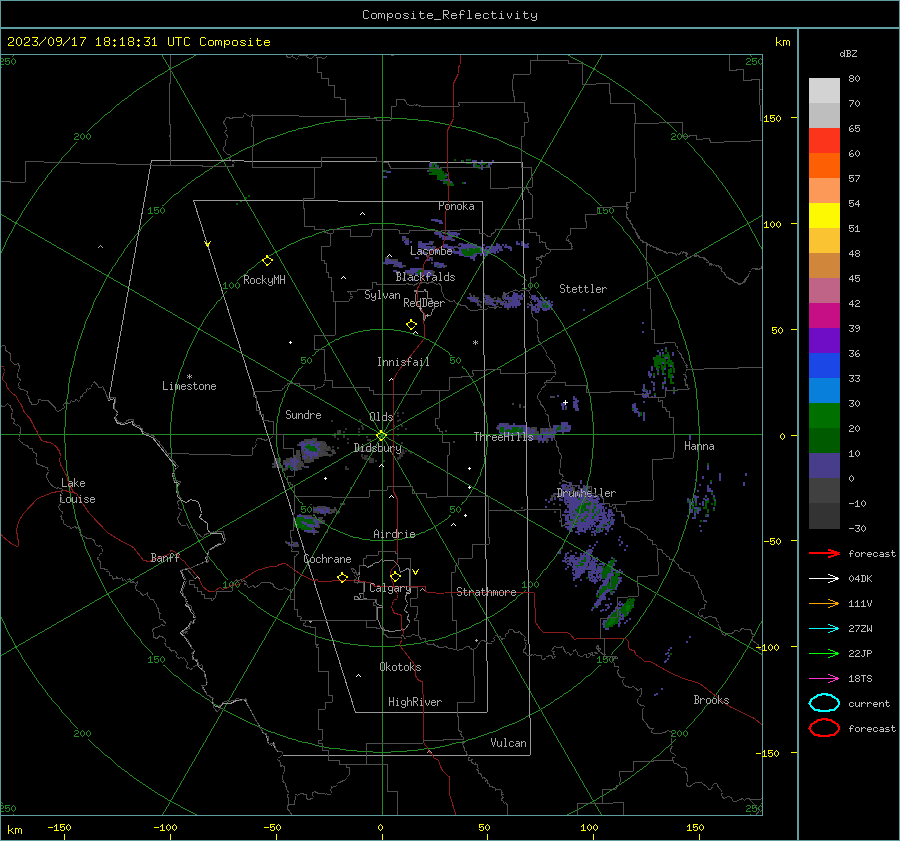
Task: Click the yellow radar site diamond near Didsbury
Action: (x=382, y=435)
